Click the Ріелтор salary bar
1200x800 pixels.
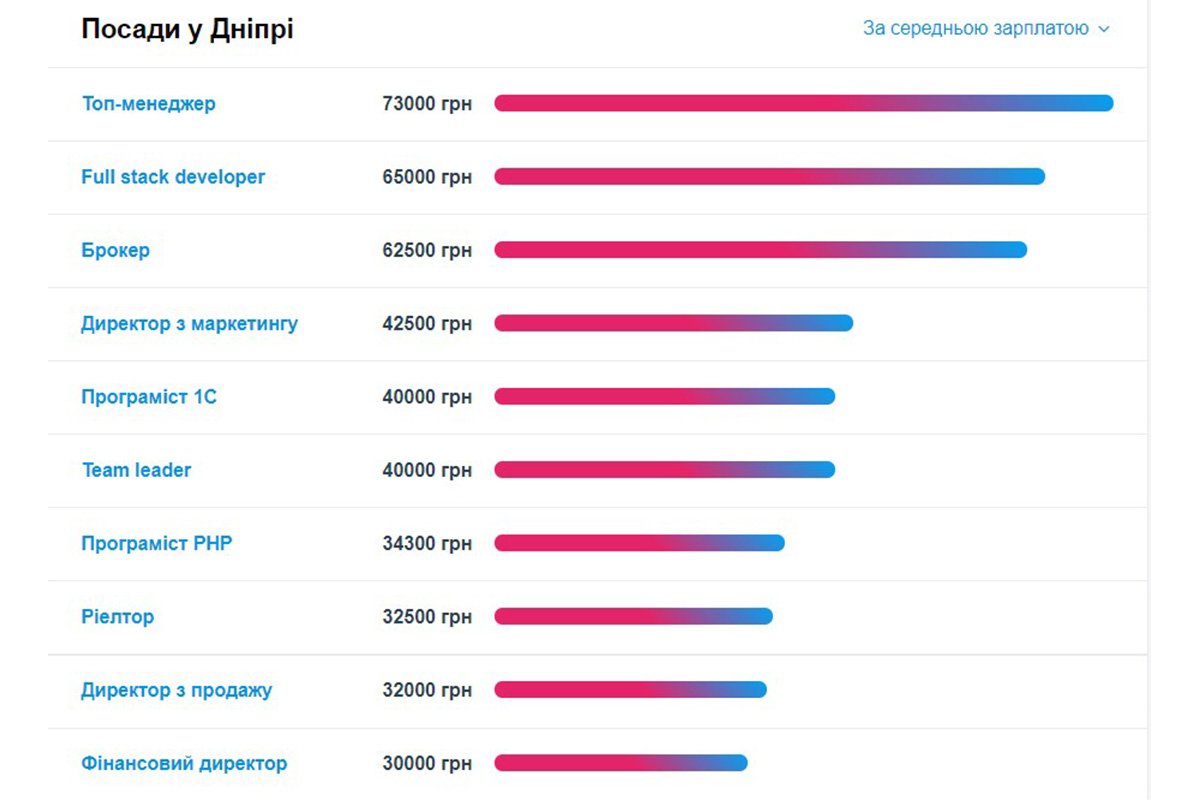click(x=633, y=617)
